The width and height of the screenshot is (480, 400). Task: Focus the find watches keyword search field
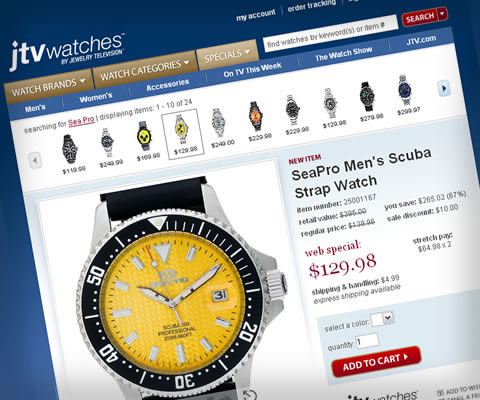click(x=330, y=34)
